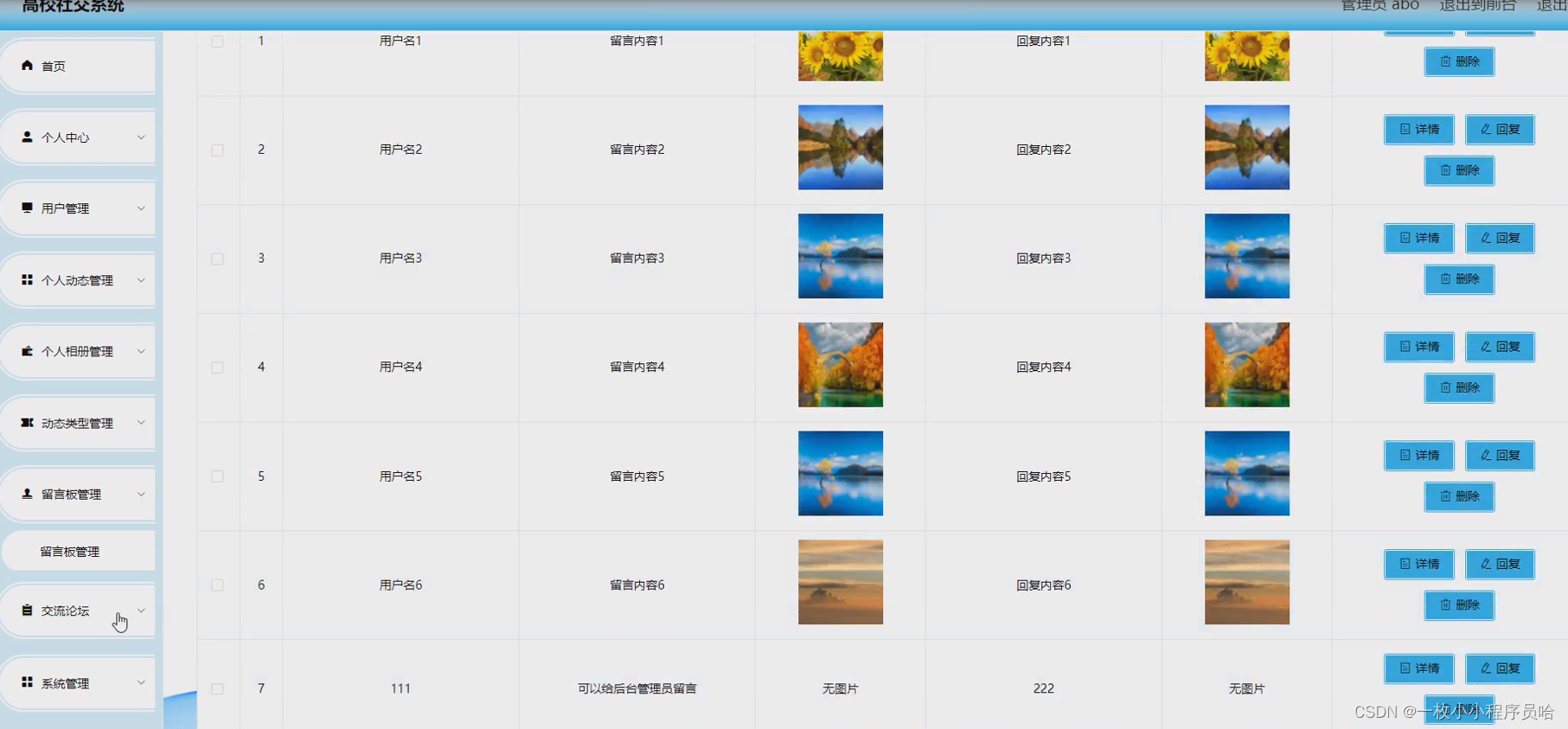
Task: Open the 用户管理 menu item
Action: [x=78, y=208]
